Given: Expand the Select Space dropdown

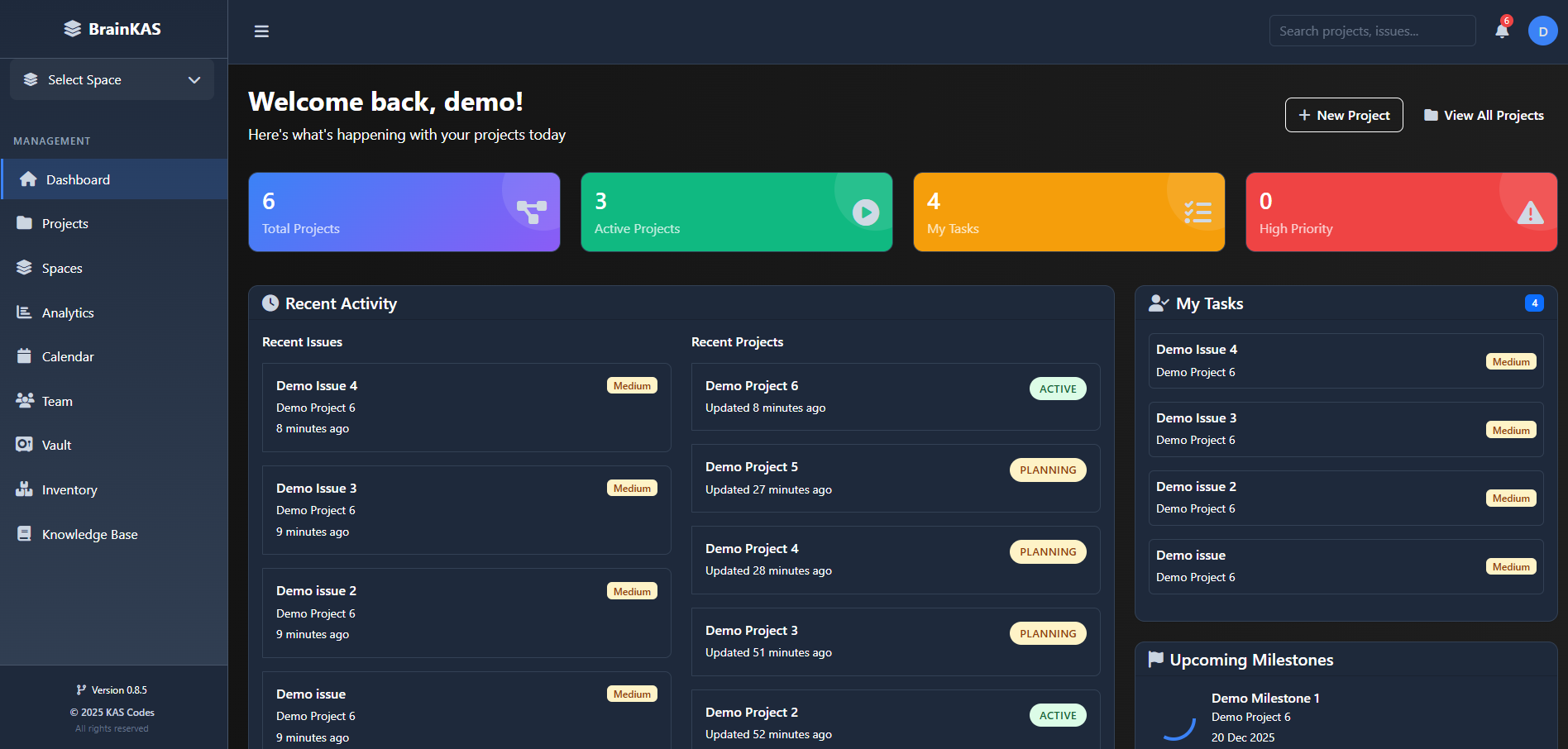Looking at the screenshot, I should 111,79.
